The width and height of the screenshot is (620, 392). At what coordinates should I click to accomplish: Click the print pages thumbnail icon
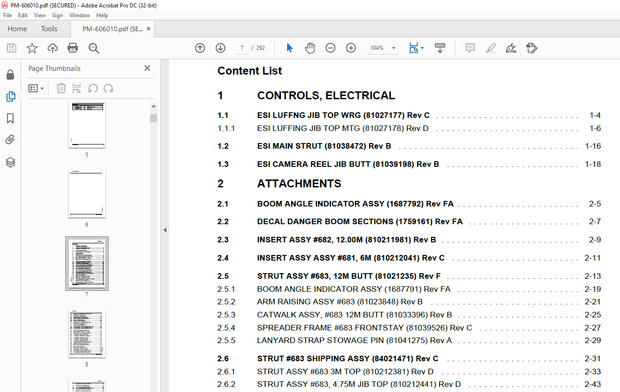pos(77,88)
